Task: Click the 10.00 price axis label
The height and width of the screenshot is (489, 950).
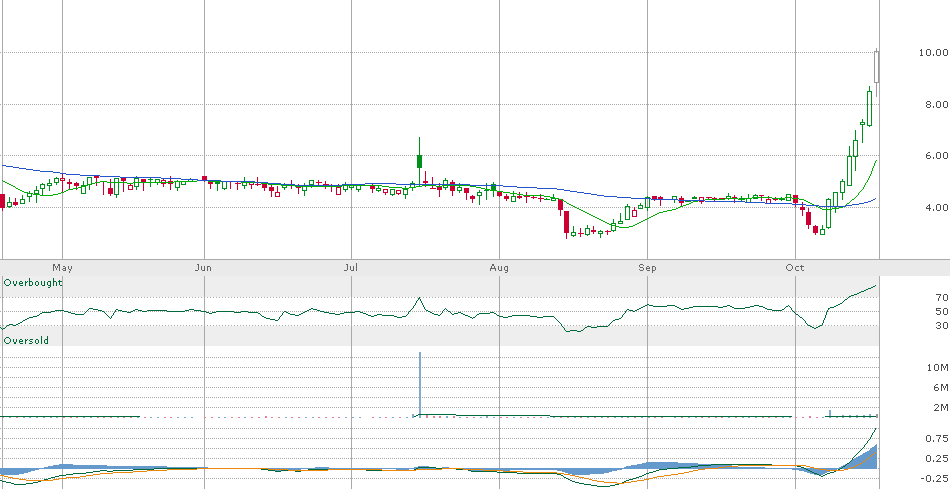Action: pos(933,53)
